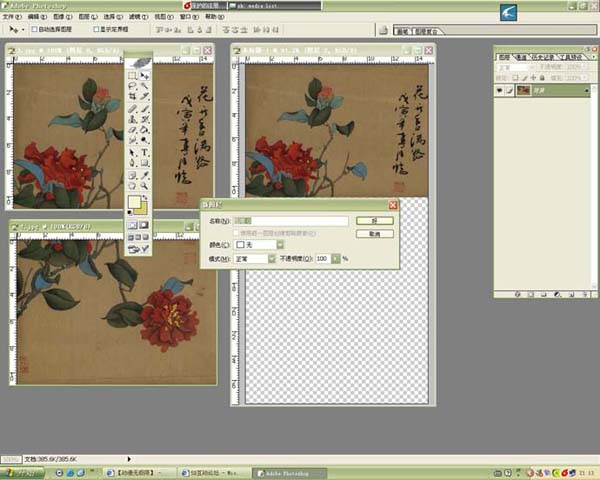This screenshot has width=600, height=480.
Task: Click the foreground color swatch
Action: [135, 203]
